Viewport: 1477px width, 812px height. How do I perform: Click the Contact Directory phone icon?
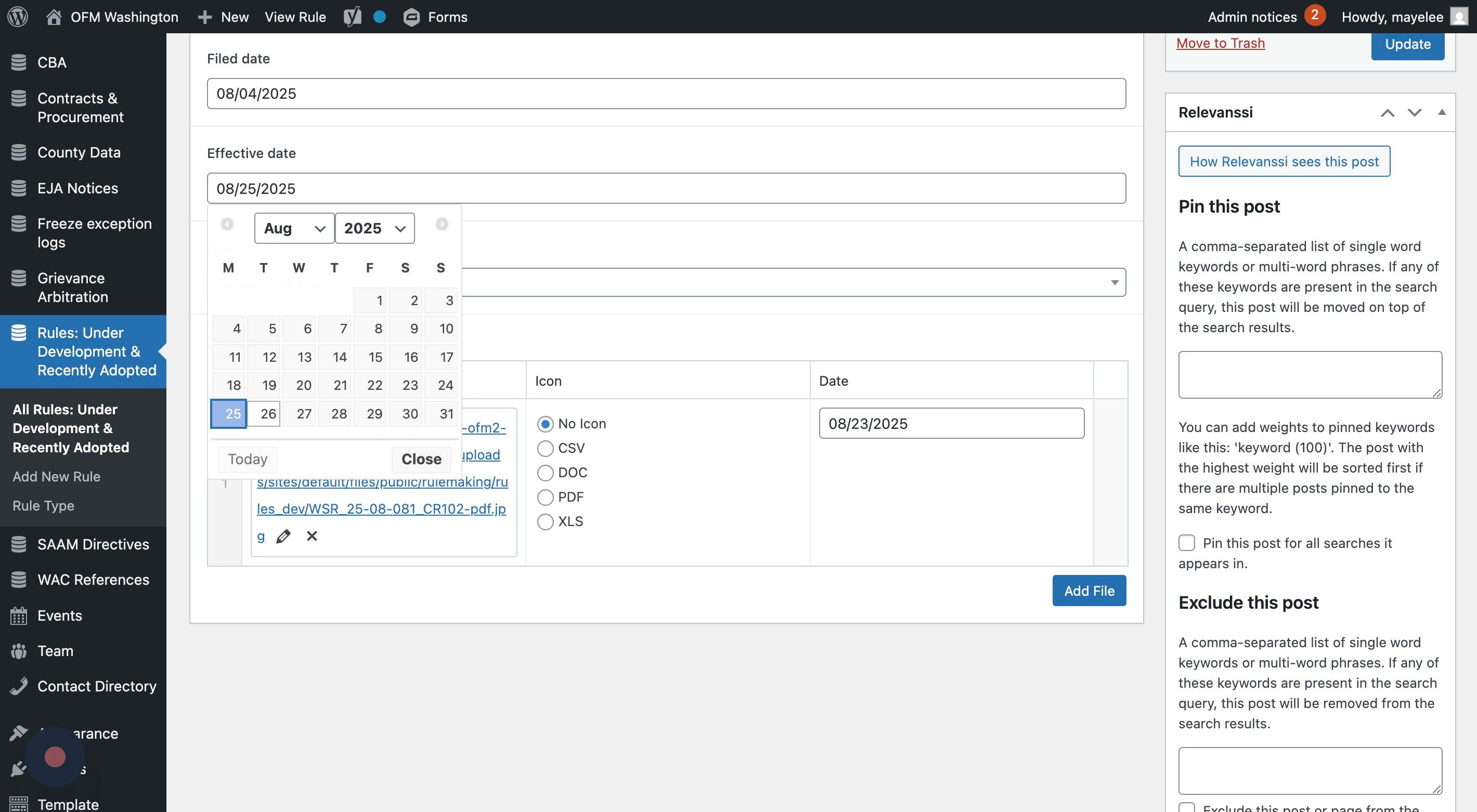click(x=18, y=687)
